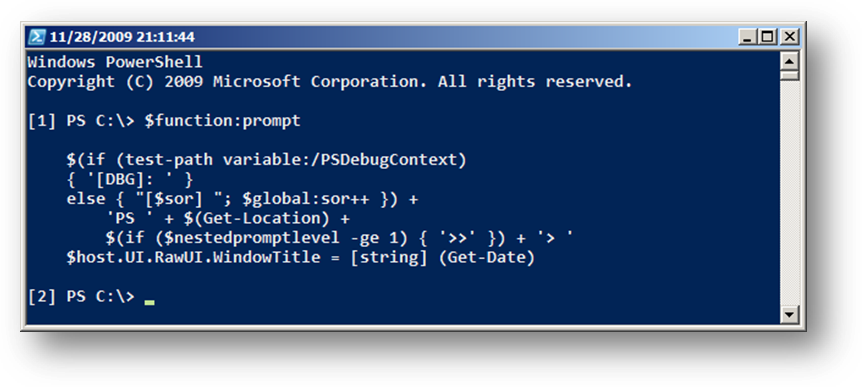Image resolution: width=862 pixels, height=387 pixels.
Task: Click the title bar date text 11/28/2009 21:11:44
Action: [122, 37]
